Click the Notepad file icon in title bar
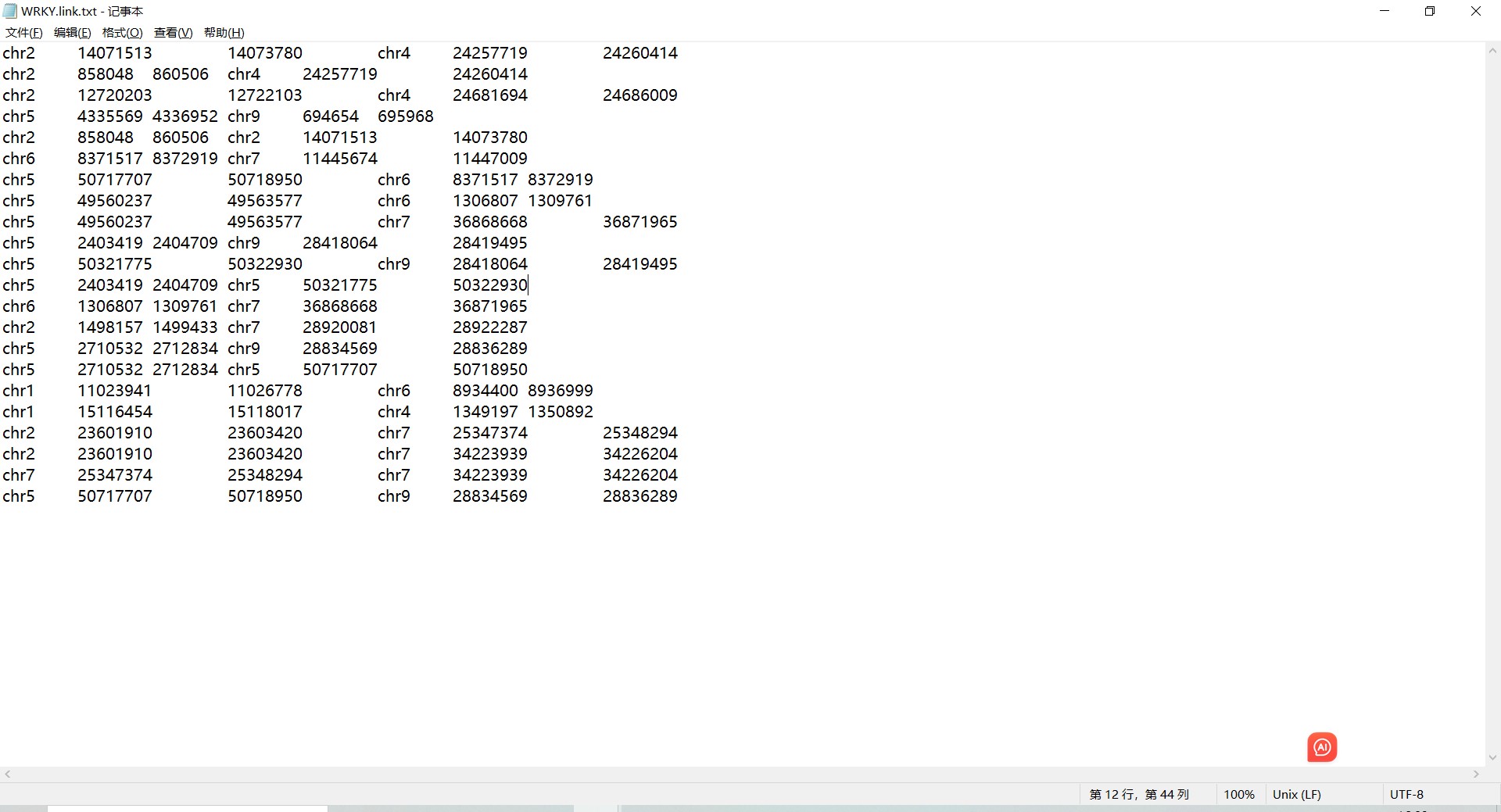Viewport: 1501px width, 812px height. 10,11
